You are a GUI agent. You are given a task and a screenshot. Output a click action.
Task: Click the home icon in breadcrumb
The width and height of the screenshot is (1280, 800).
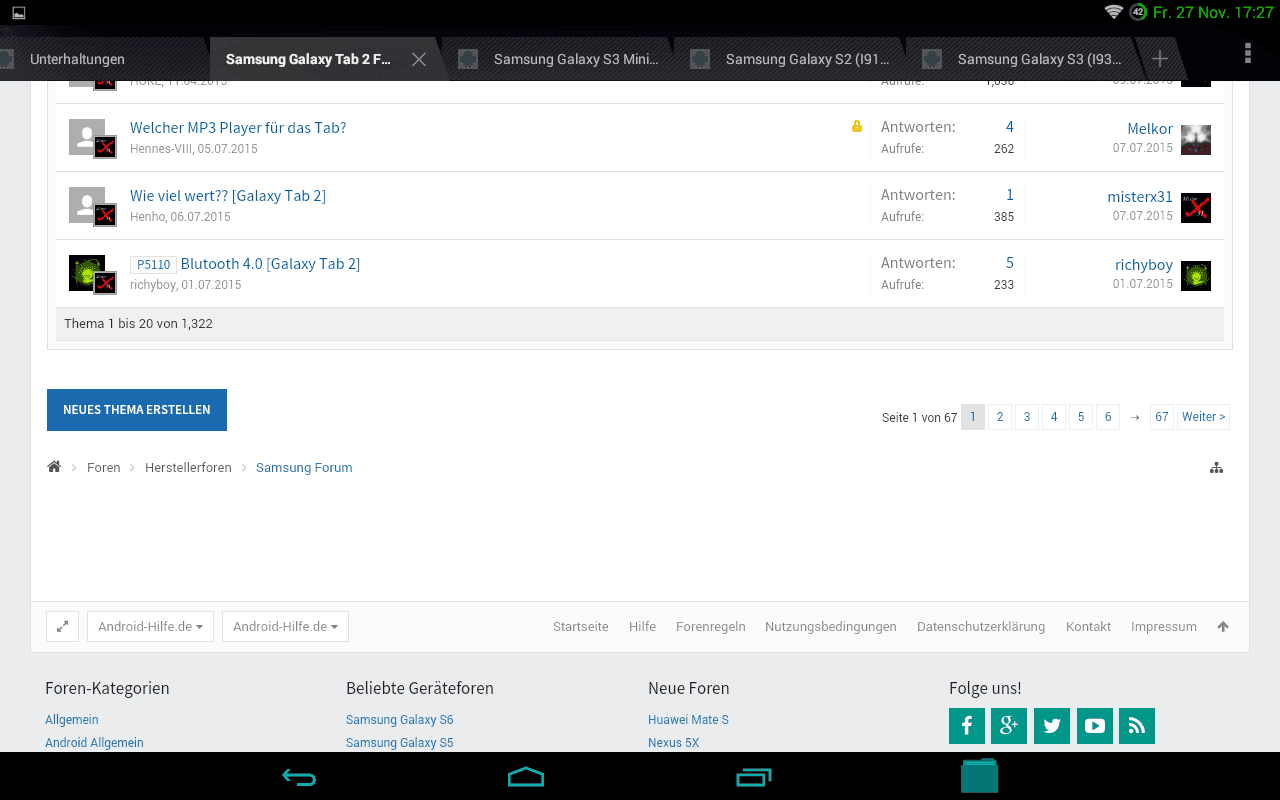[54, 467]
